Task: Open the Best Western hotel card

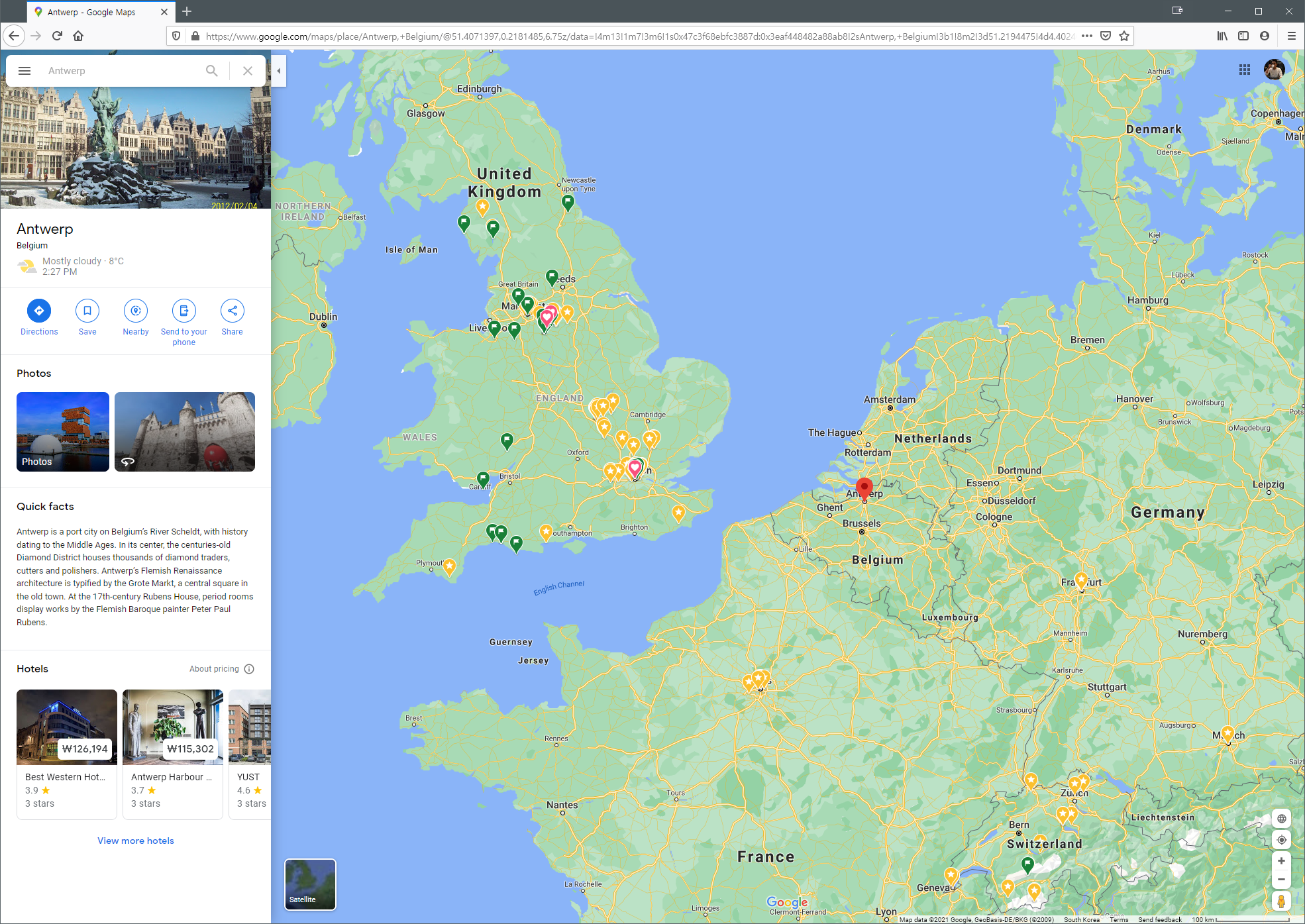Action: 67,754
